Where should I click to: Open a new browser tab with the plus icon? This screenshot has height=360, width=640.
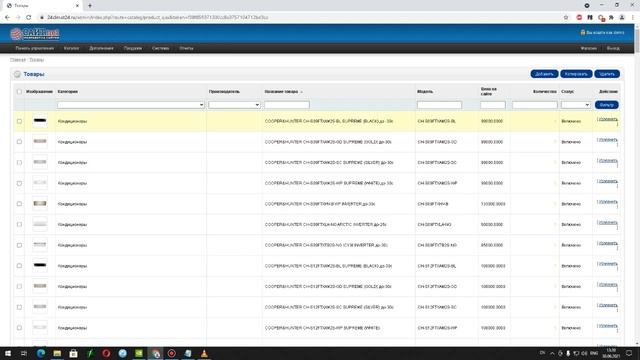click(x=90, y=6)
